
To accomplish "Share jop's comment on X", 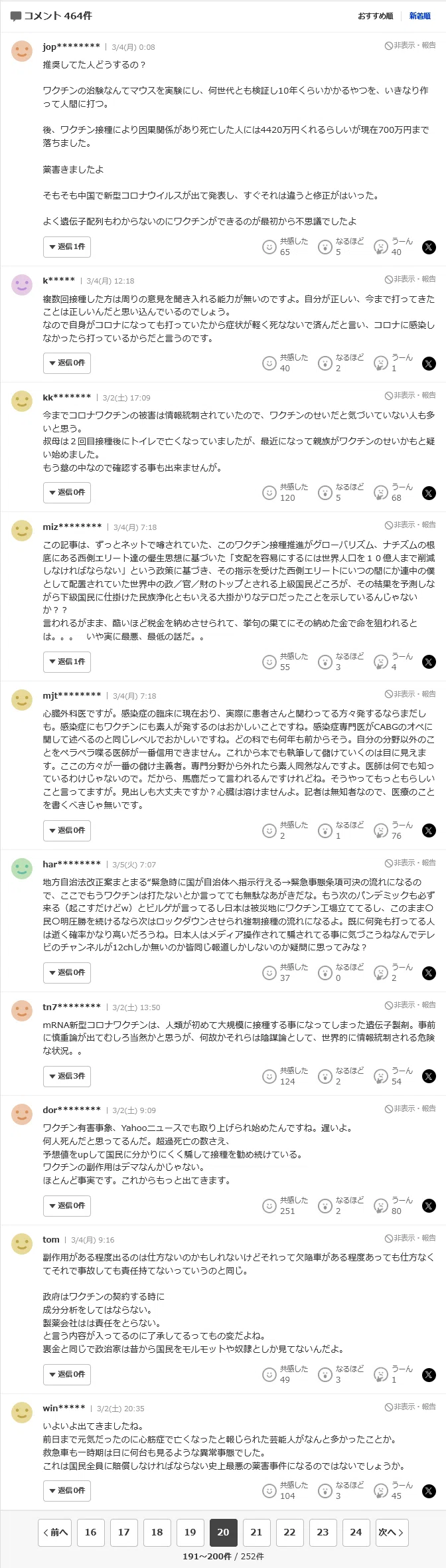I will click(x=429, y=247).
